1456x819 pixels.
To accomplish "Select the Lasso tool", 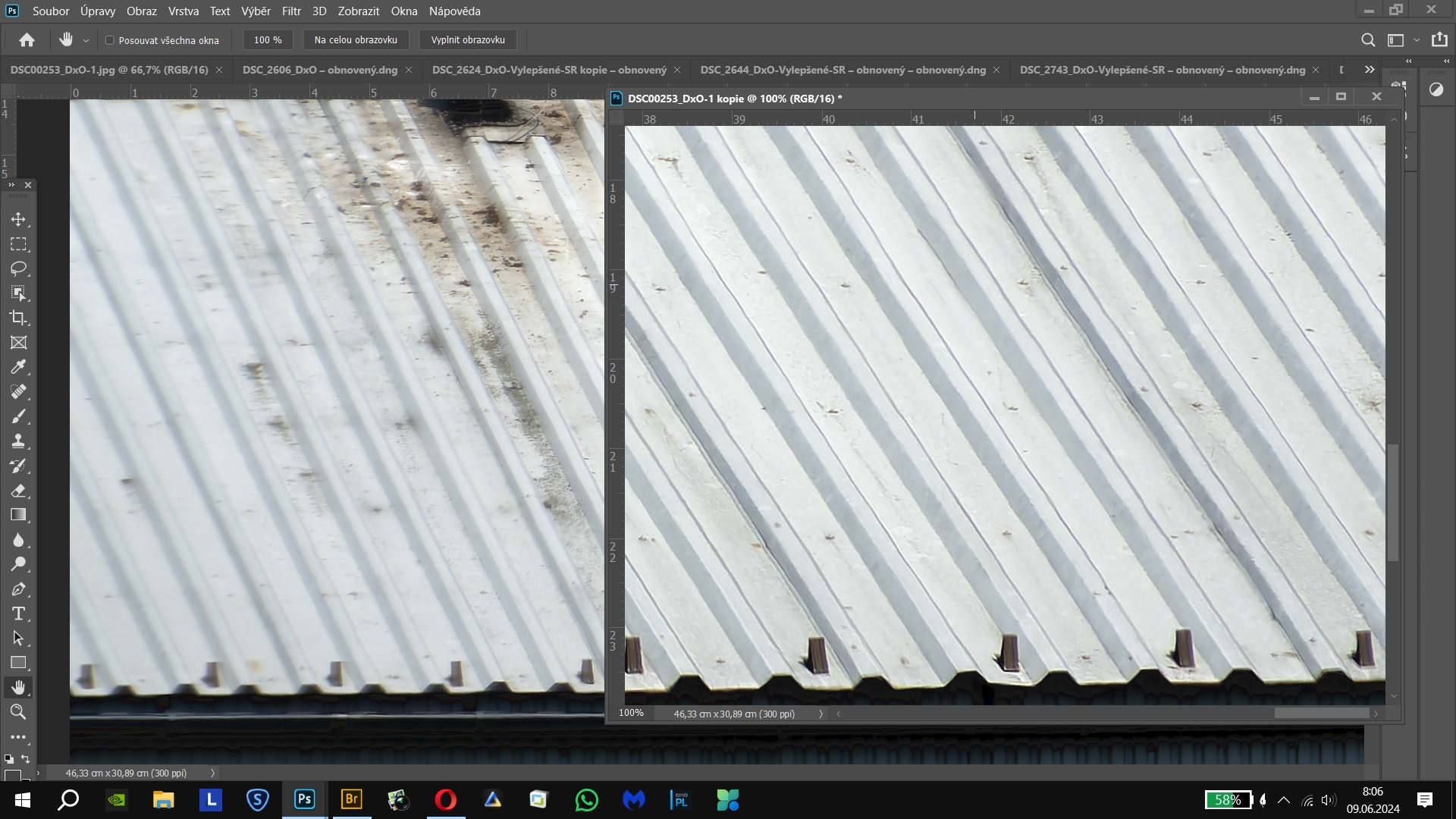I will (18, 268).
